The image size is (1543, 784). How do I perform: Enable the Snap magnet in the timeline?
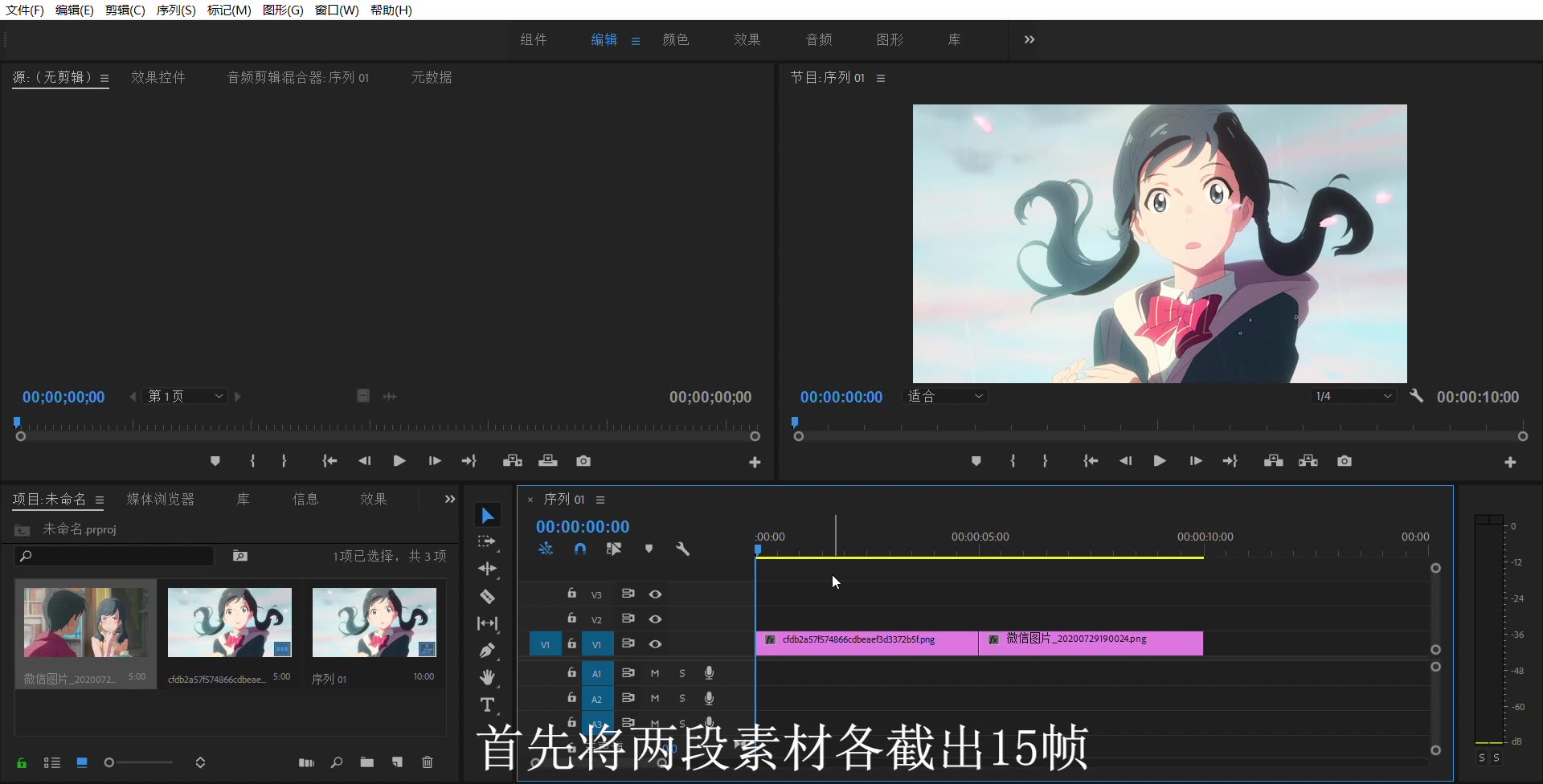pyautogui.click(x=579, y=549)
